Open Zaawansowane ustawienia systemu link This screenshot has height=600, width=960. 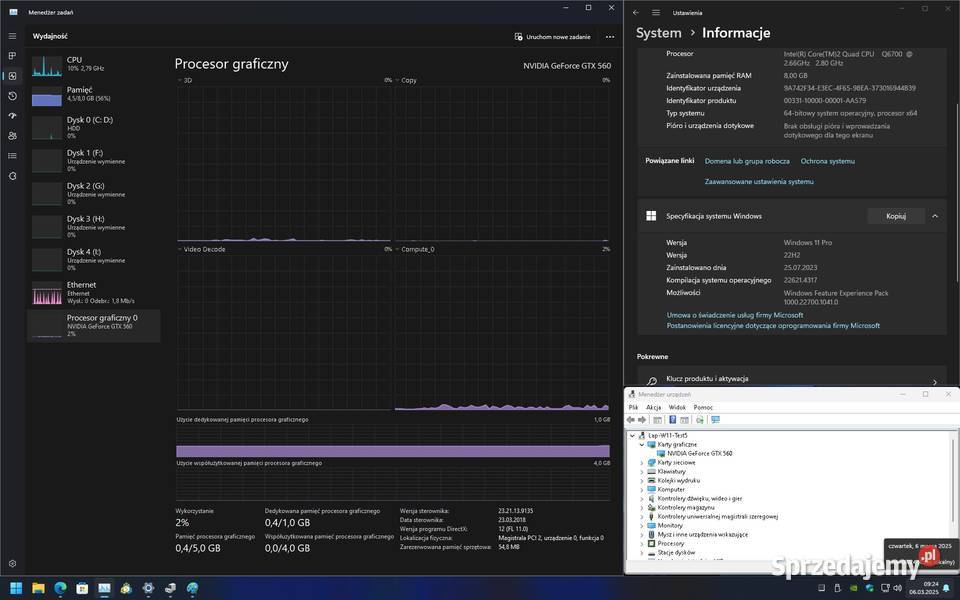[759, 182]
